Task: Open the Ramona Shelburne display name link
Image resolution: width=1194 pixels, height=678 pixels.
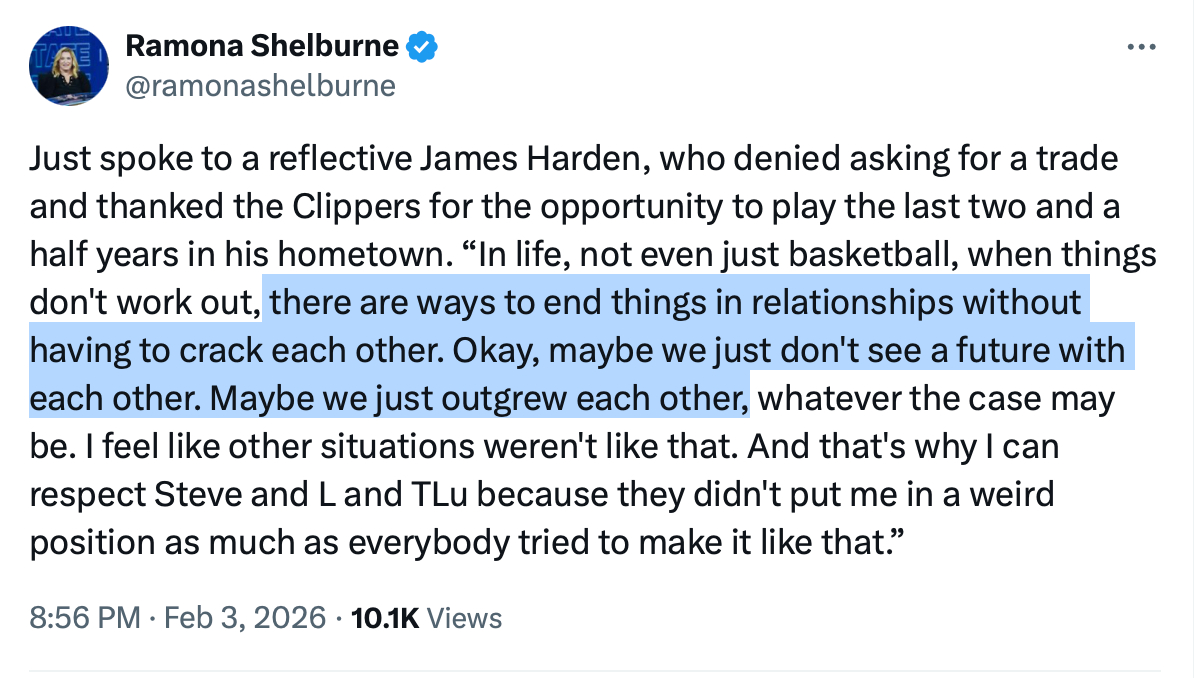Action: pos(261,46)
